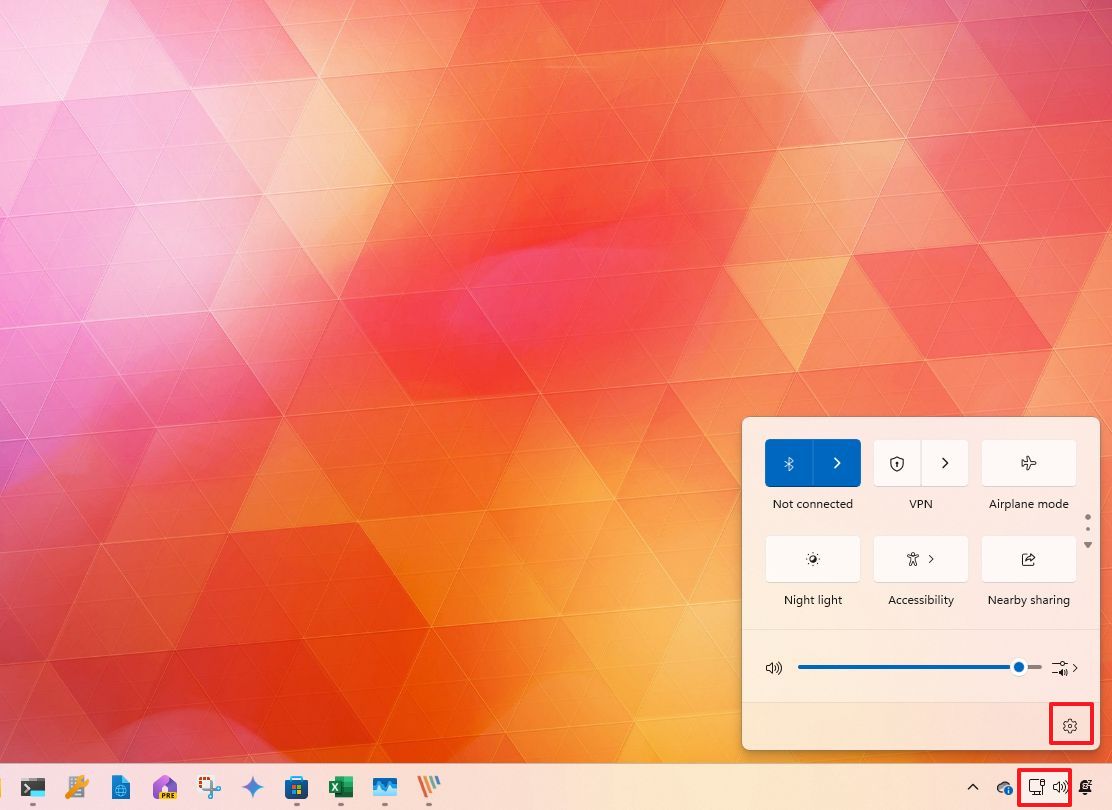
Task: Click the volume slider track
Action: [x=900, y=667]
